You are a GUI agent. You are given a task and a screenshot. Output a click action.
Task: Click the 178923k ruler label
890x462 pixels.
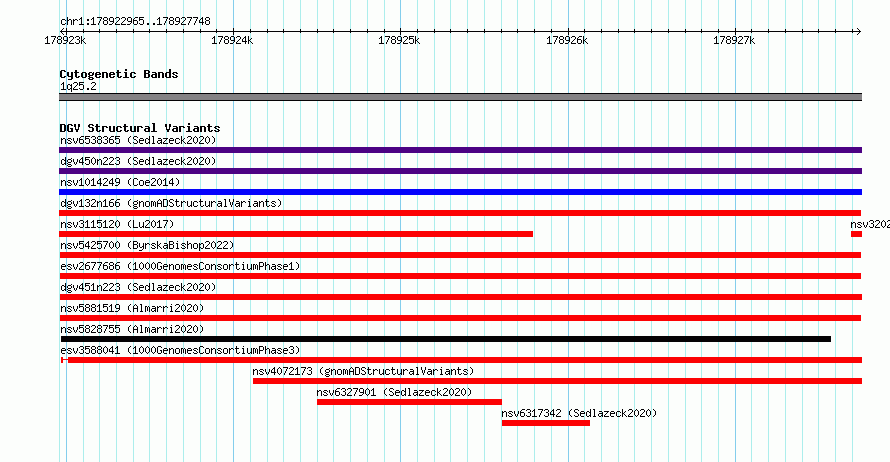click(x=65, y=40)
